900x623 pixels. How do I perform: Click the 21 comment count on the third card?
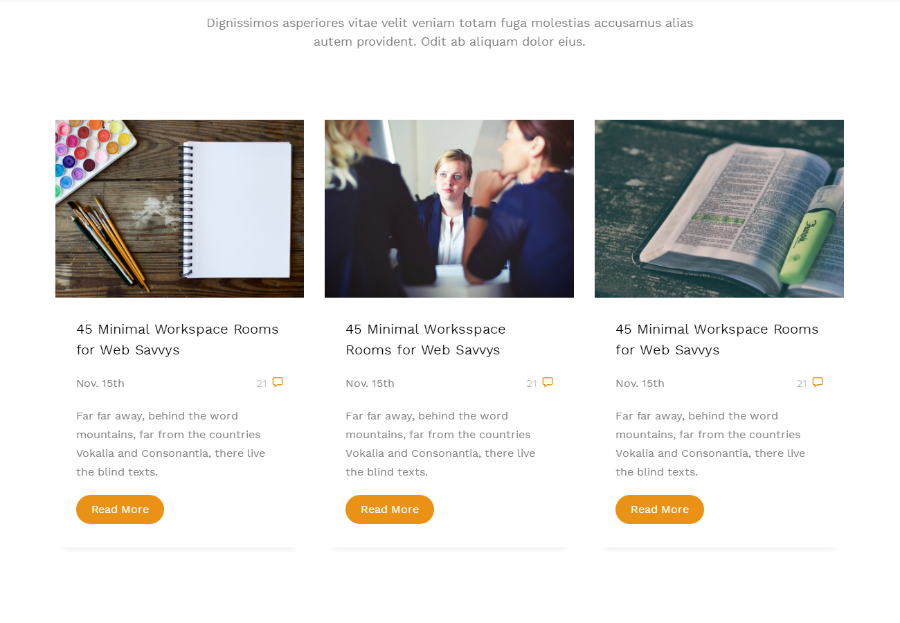tap(802, 384)
